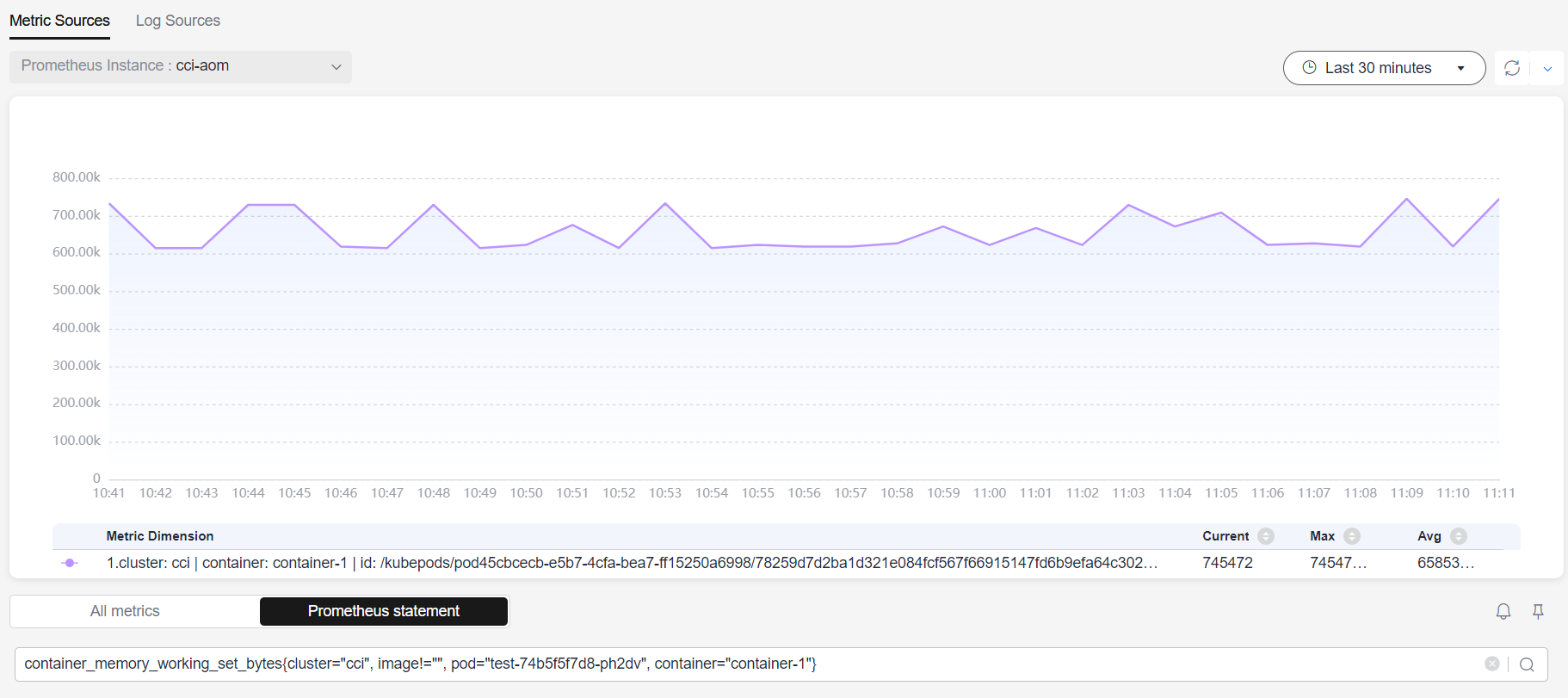The height and width of the screenshot is (698, 1568).
Task: Open the Log Sources tab
Action: click(x=178, y=21)
